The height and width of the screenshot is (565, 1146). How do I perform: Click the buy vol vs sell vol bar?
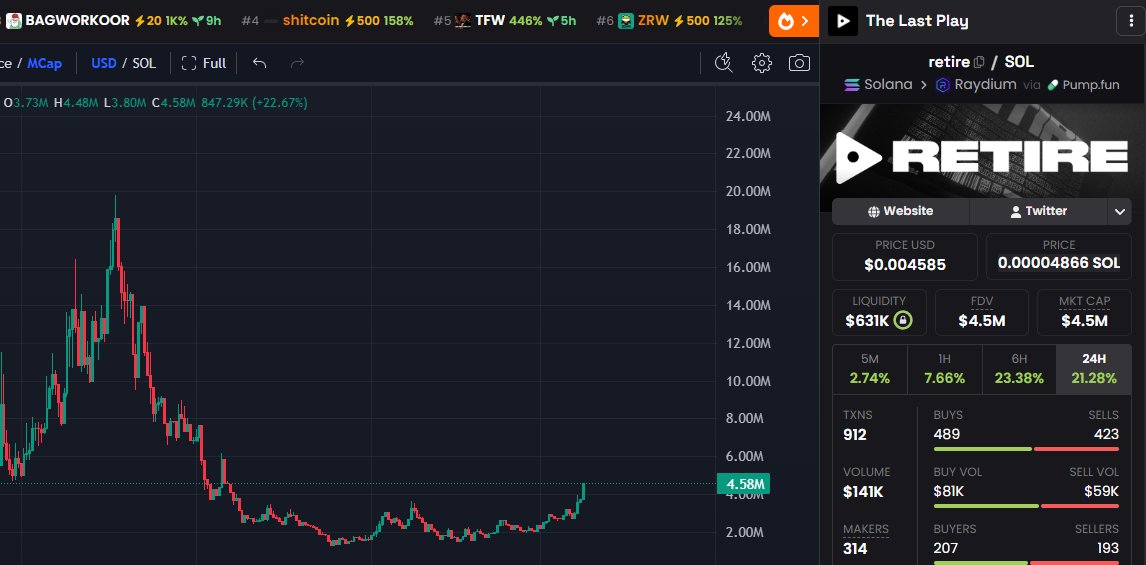click(1026, 506)
